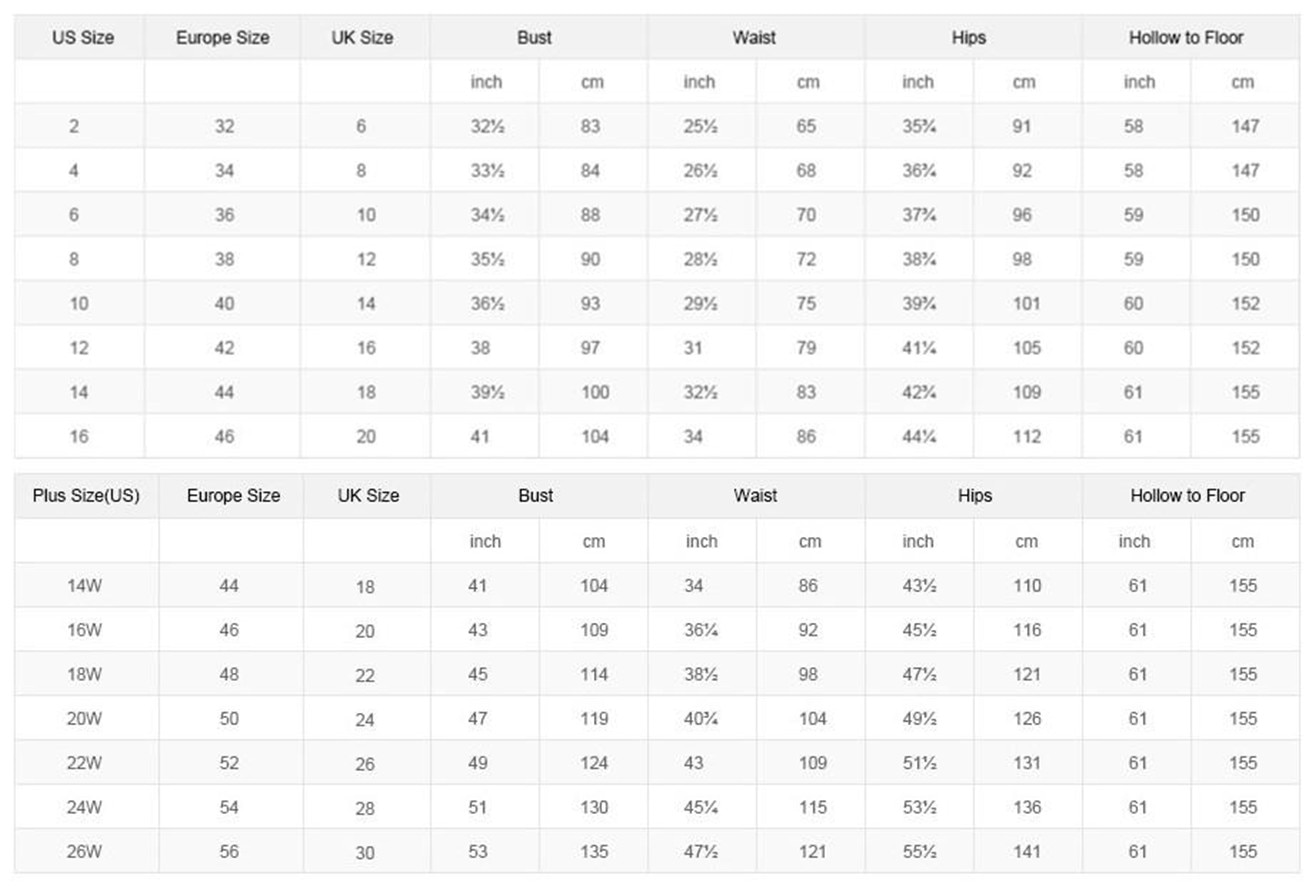The height and width of the screenshot is (888, 1315).
Task: Select the 16W plus size cell
Action: point(84,630)
